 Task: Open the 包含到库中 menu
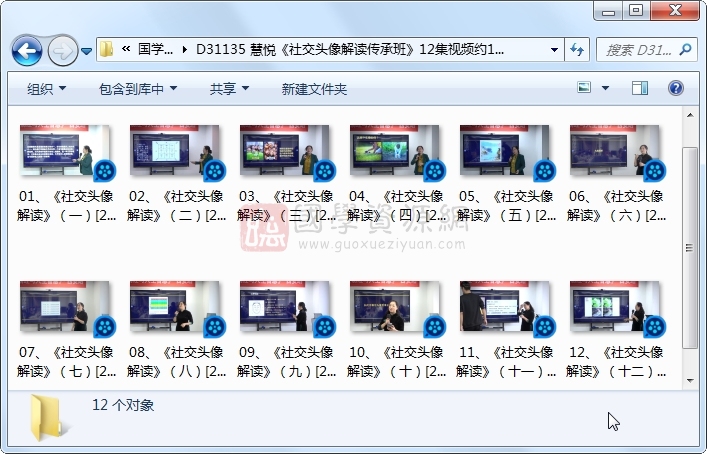(138, 89)
